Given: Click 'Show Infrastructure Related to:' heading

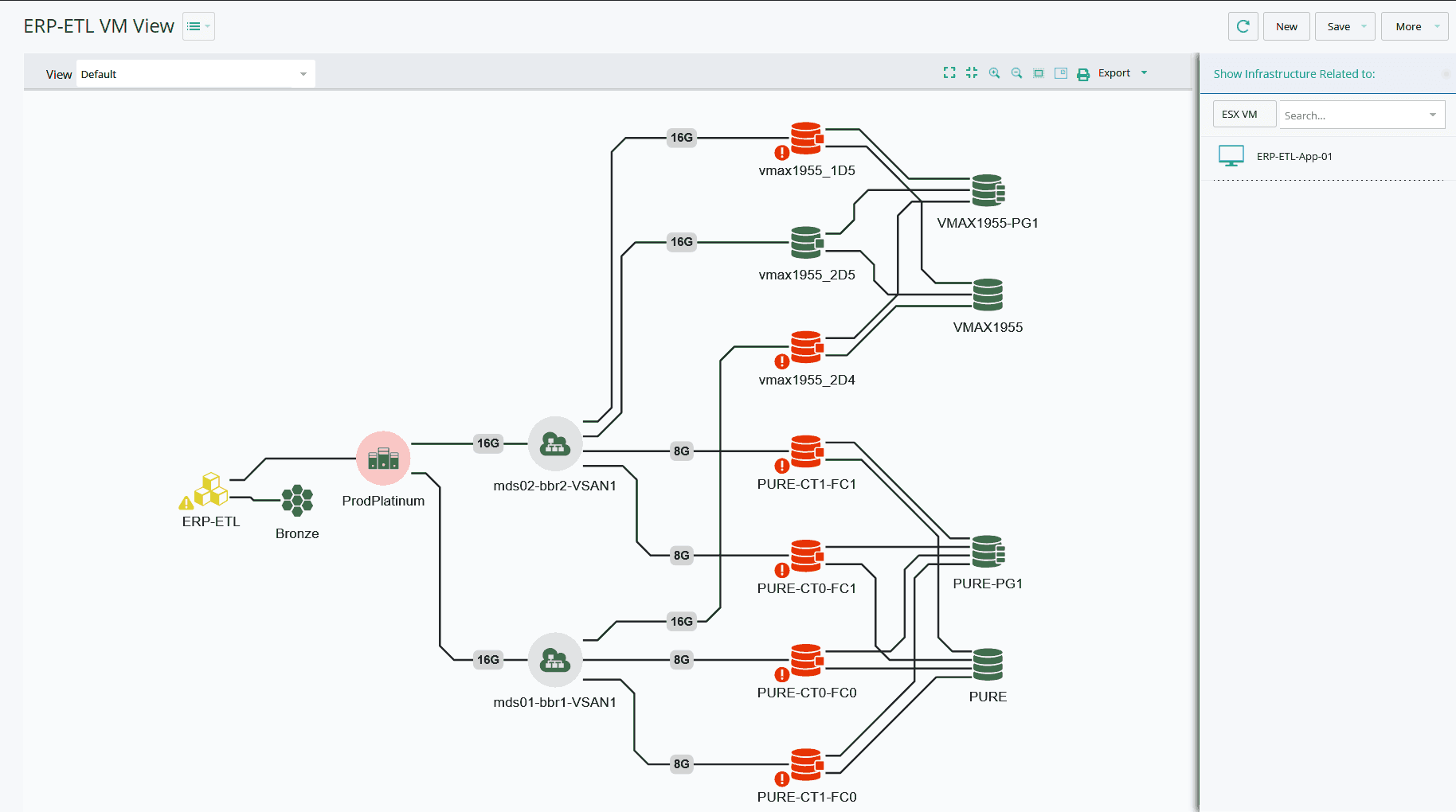Looking at the screenshot, I should tap(1294, 74).
